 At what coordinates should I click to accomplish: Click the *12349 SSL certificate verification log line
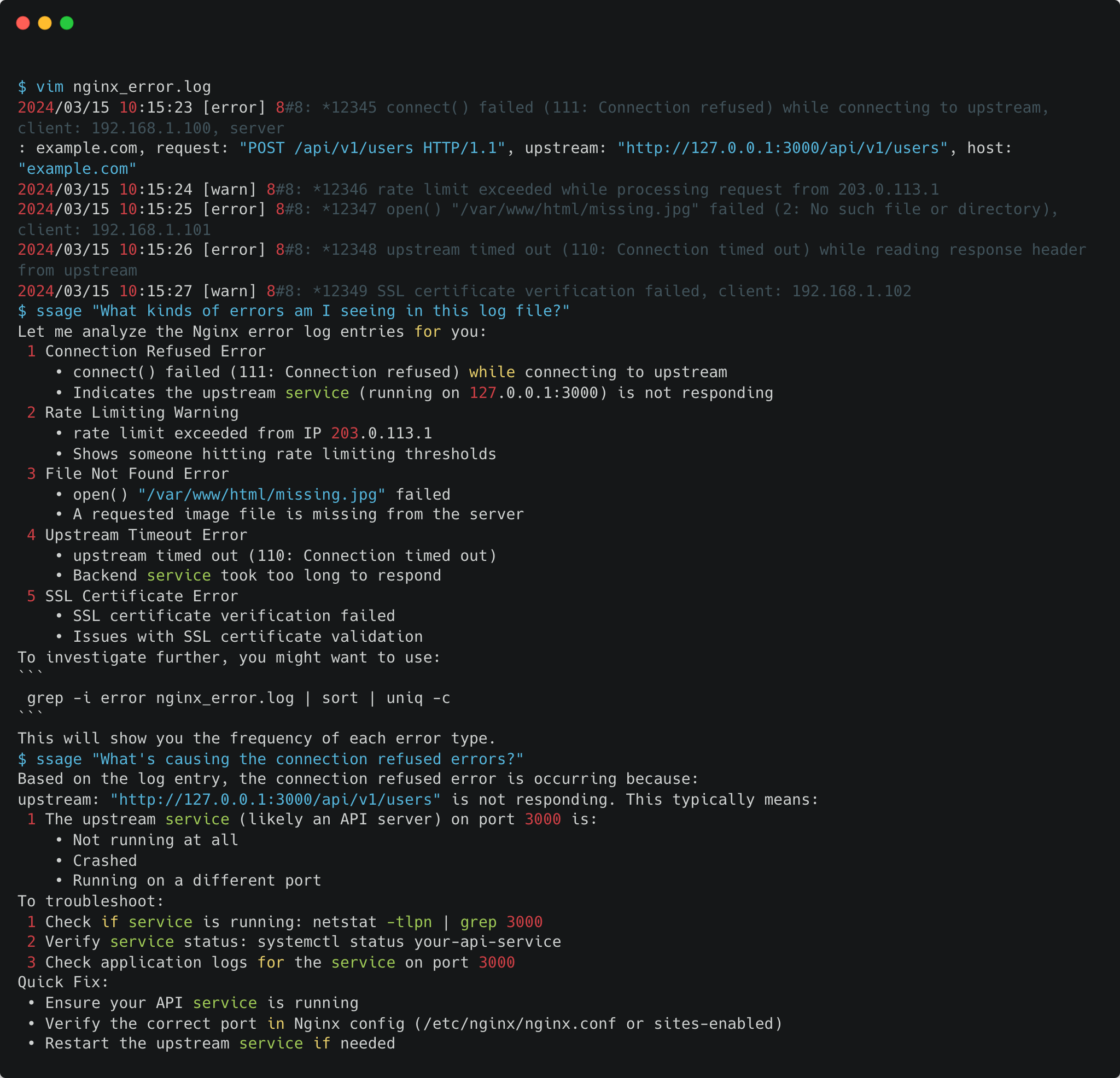coord(465,291)
